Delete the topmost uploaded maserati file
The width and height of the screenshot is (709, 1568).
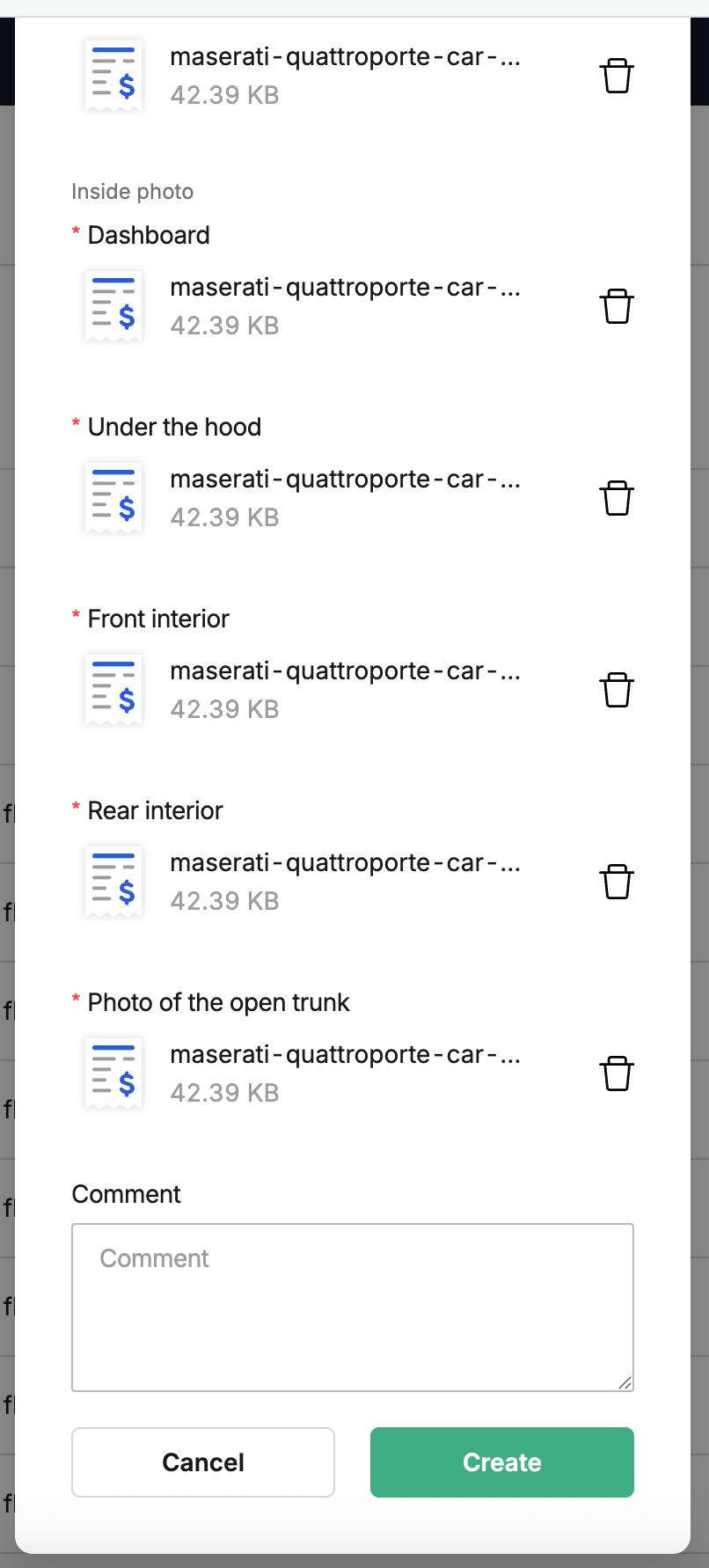click(x=617, y=76)
